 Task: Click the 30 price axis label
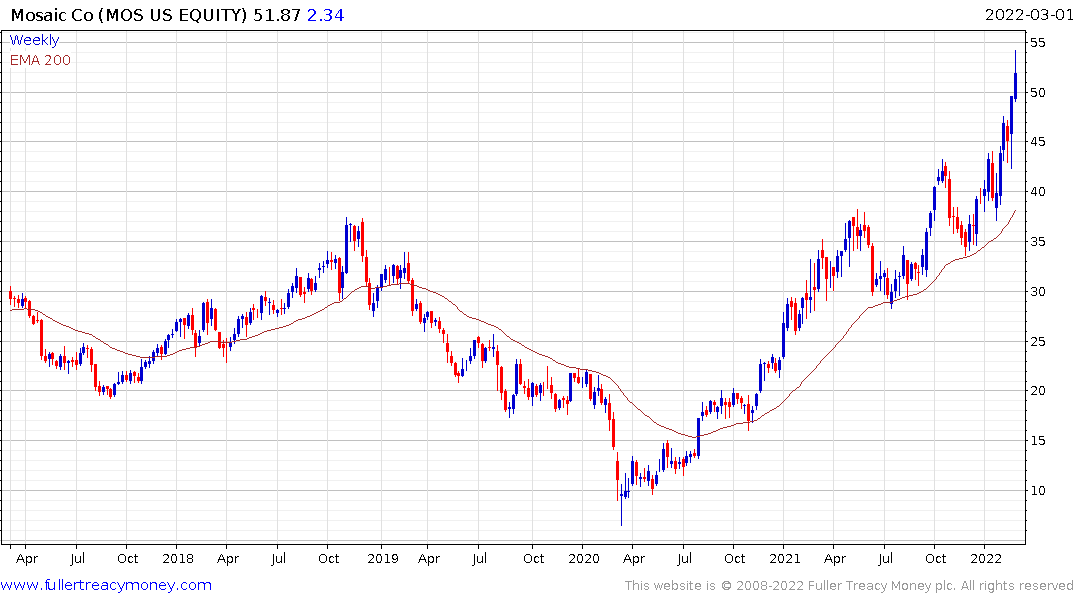[x=1037, y=291]
